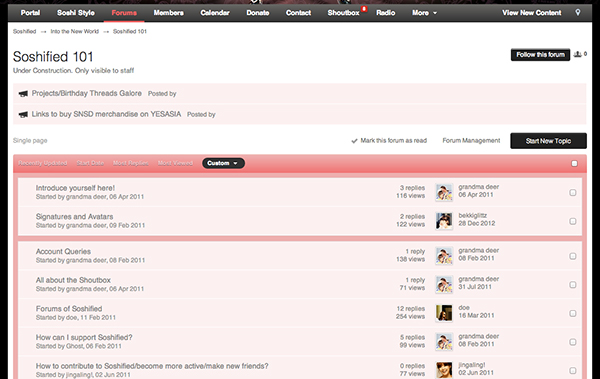The height and width of the screenshot is (379, 600).
Task: Click the Follow this forum button
Action: coord(540,55)
